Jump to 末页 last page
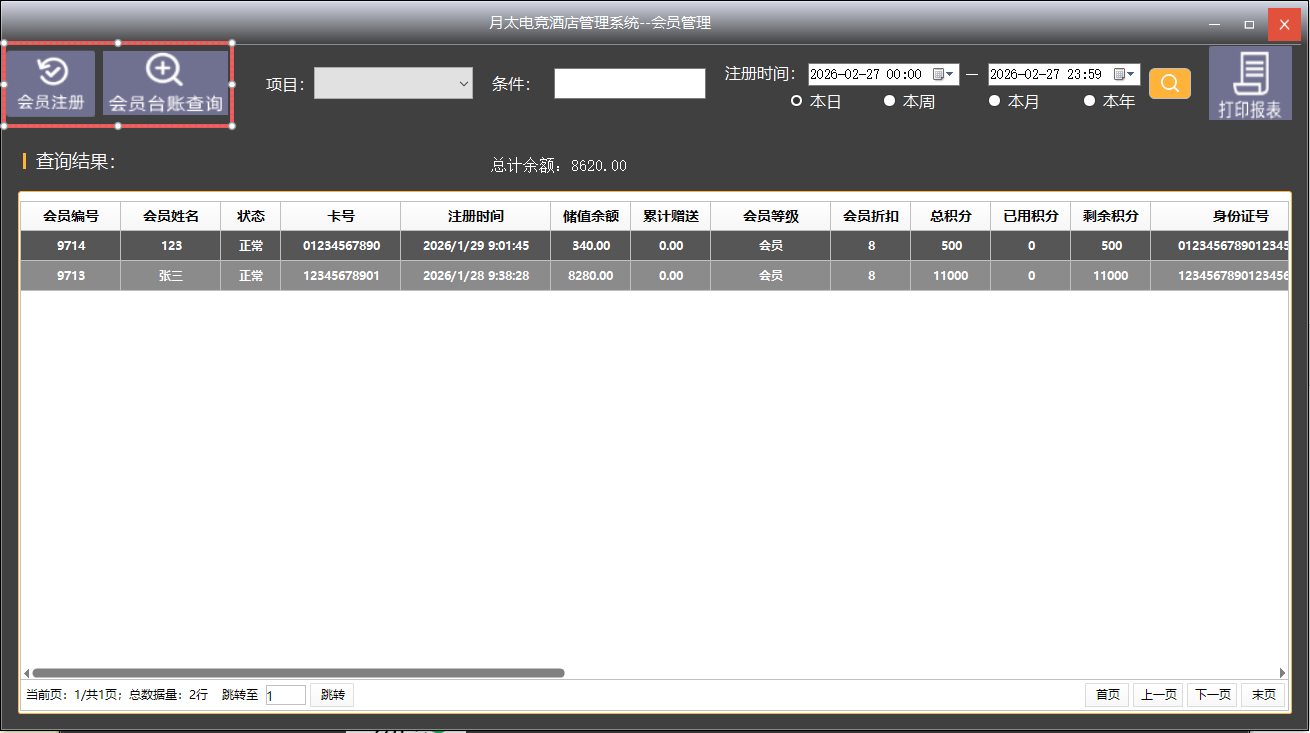Screen dimensions: 1310x733 (x=1263, y=695)
